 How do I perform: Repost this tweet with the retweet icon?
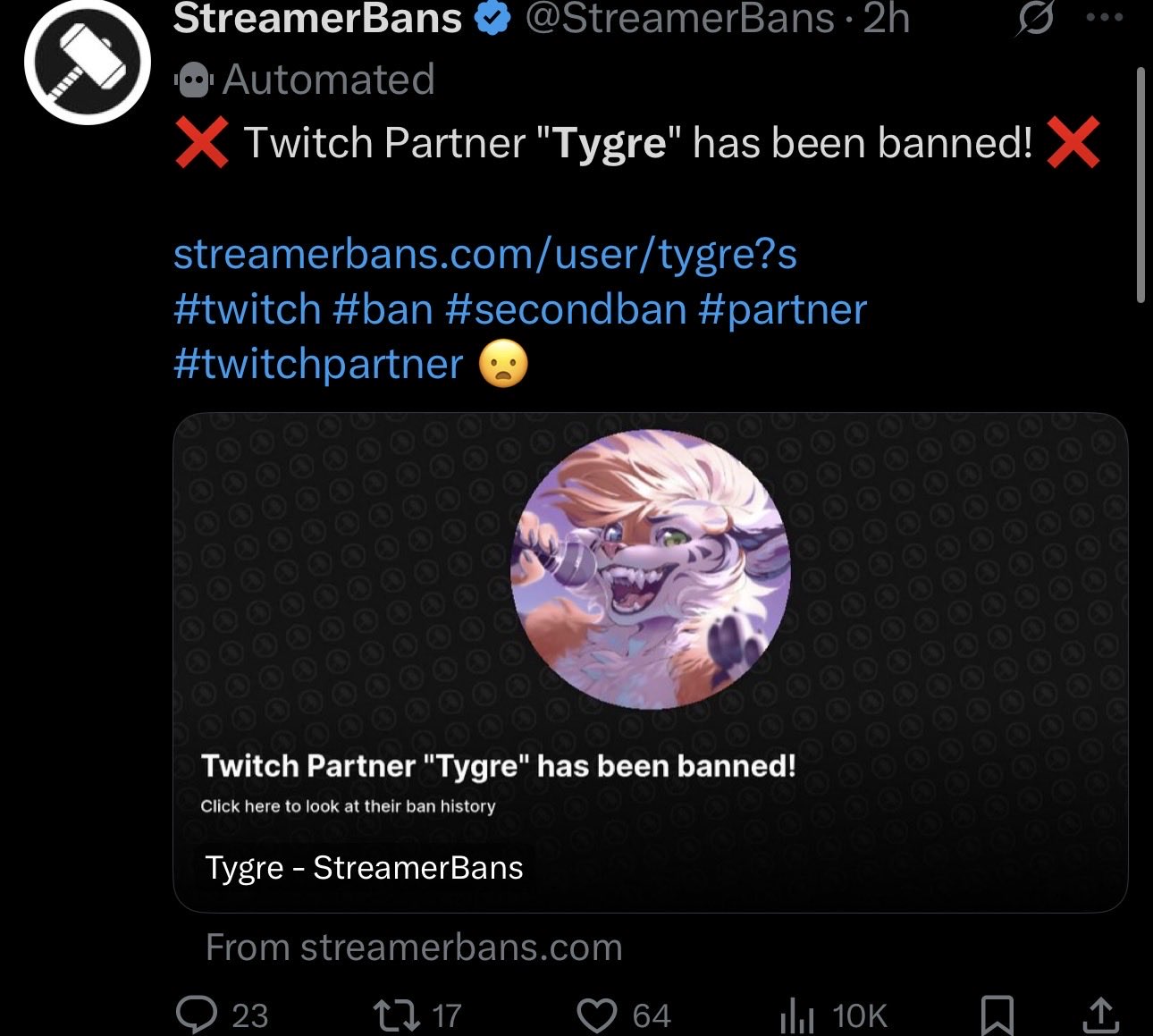click(x=399, y=1015)
